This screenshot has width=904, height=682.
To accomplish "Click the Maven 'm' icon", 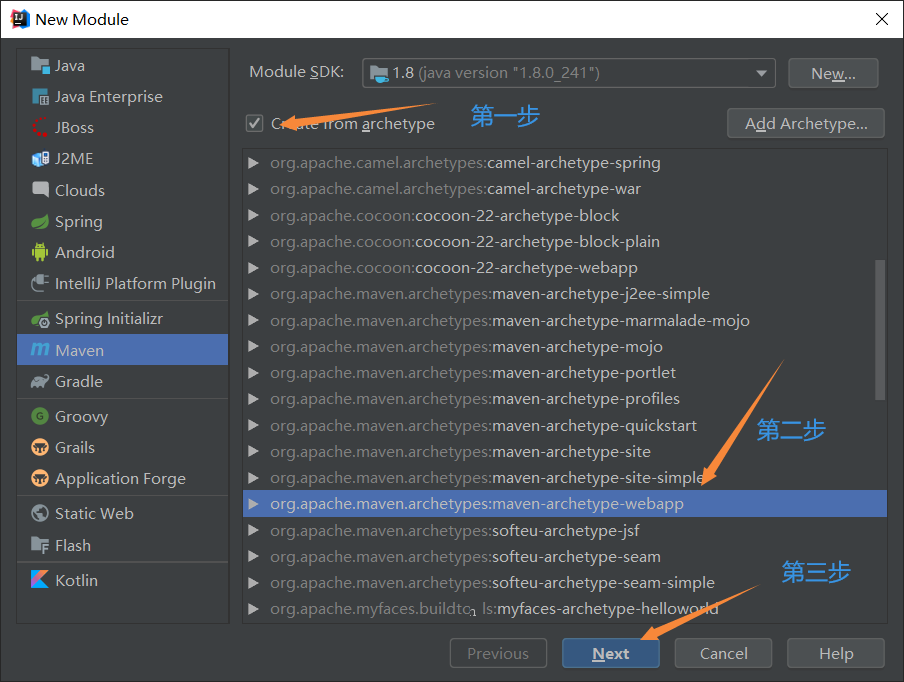I will (x=40, y=349).
